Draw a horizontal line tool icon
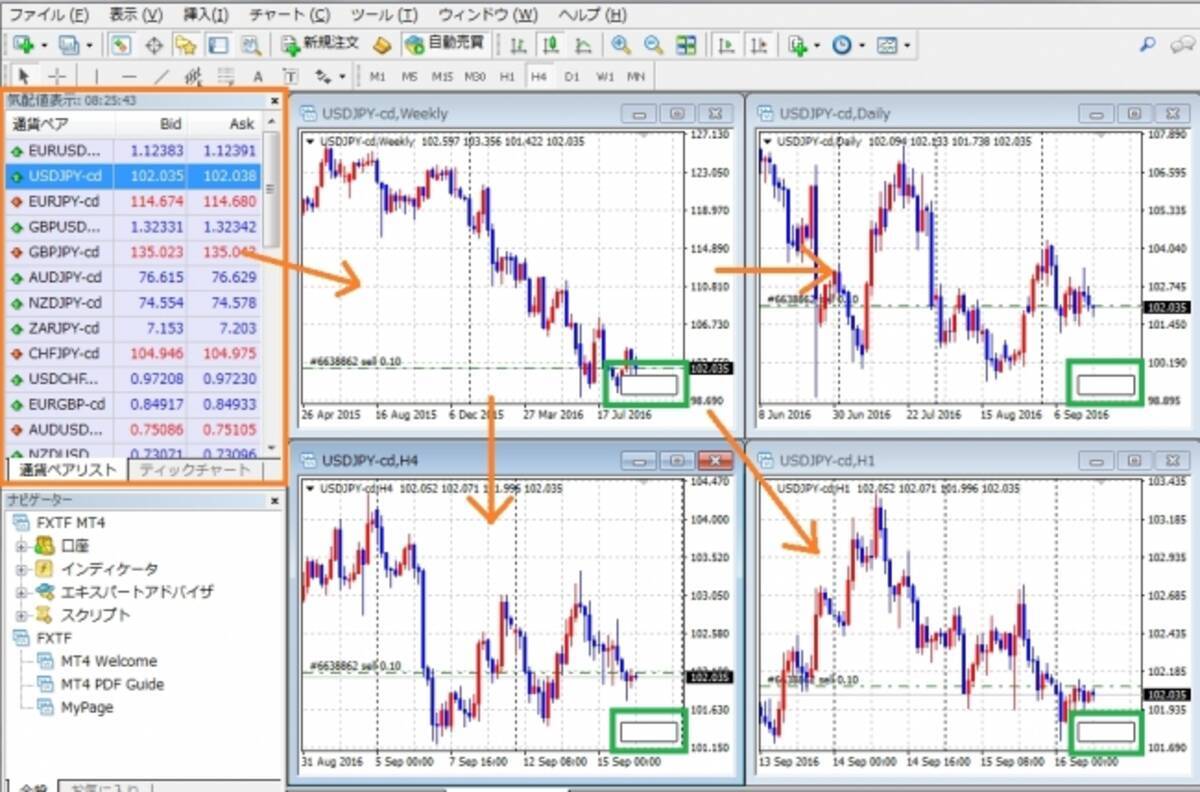The image size is (1200, 792). pyautogui.click(x=129, y=77)
